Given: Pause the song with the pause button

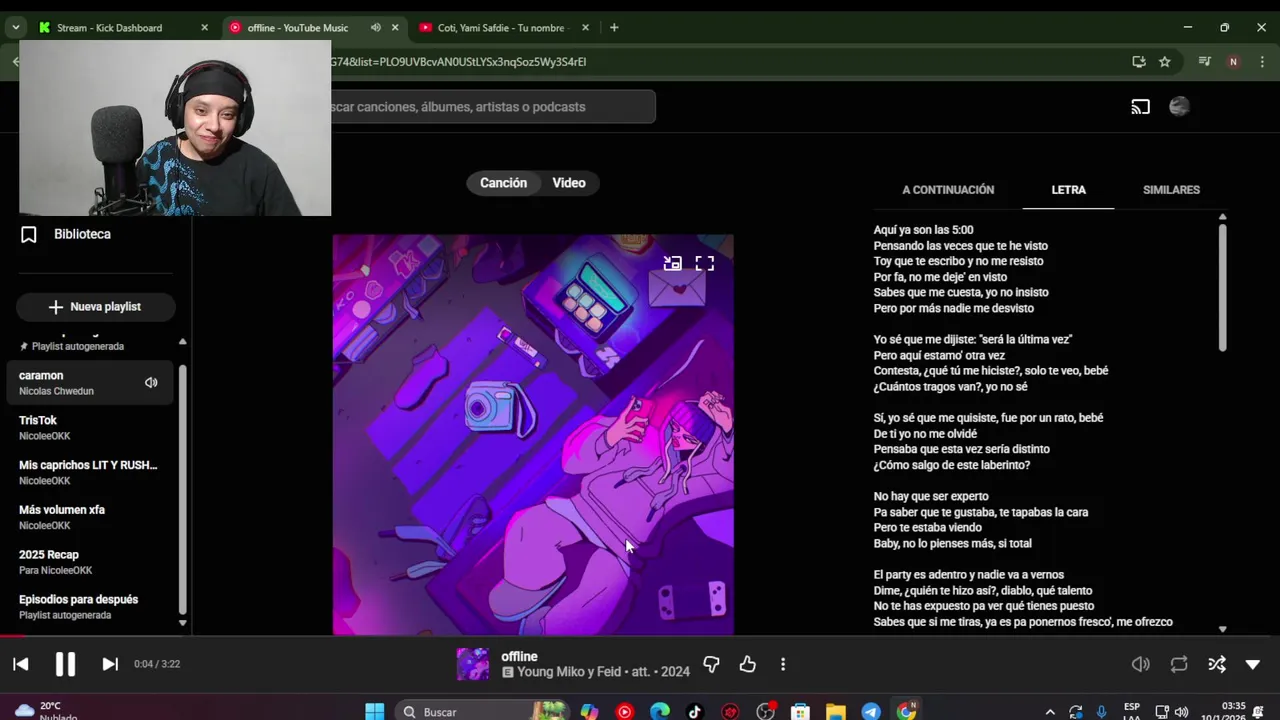Looking at the screenshot, I should [65, 664].
